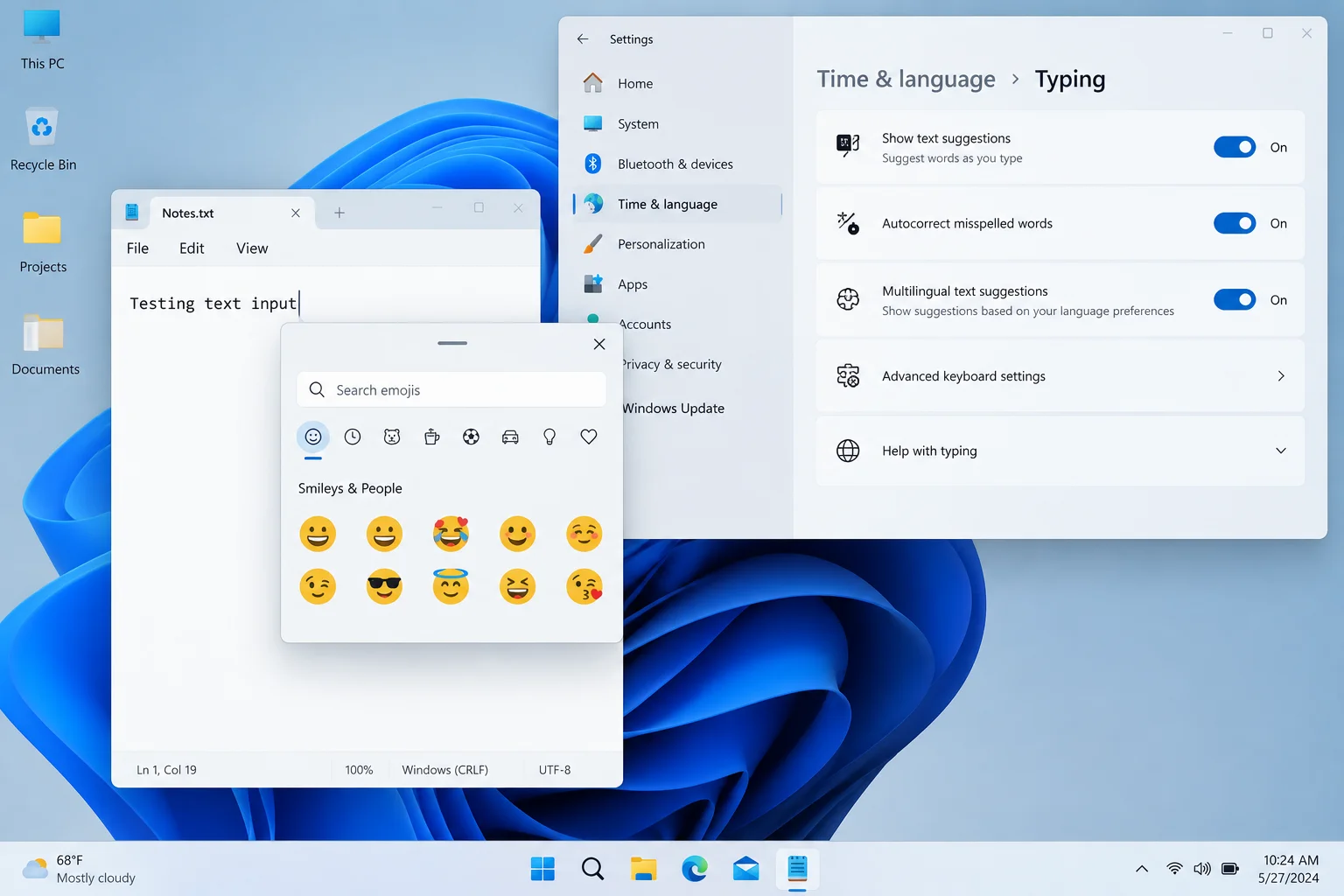Open the Recycle Bin desktop icon
Image resolution: width=1344 pixels, height=896 pixels.
click(x=43, y=140)
